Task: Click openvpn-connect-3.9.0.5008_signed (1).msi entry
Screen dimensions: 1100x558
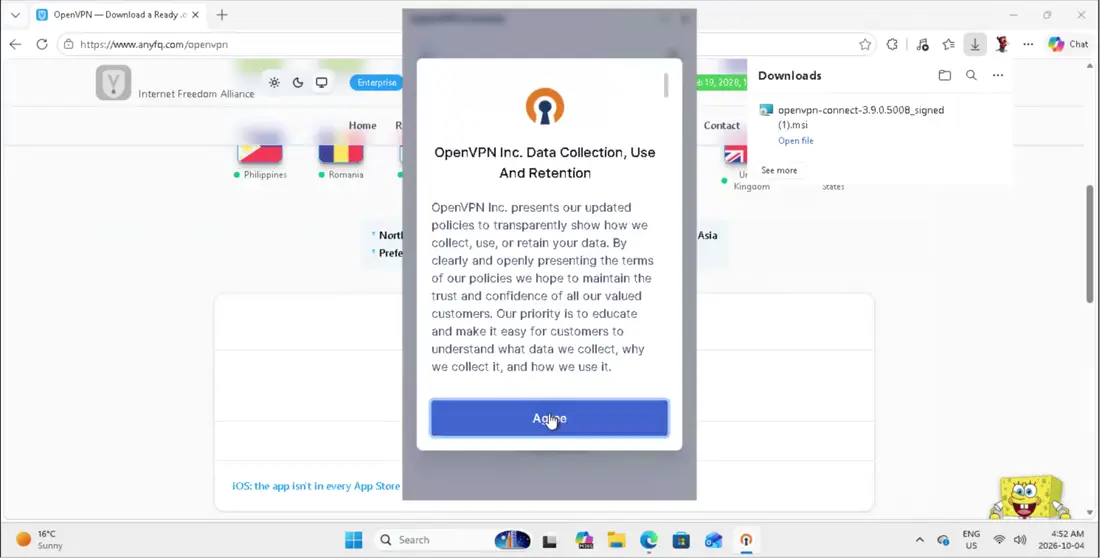Action: tap(861, 117)
